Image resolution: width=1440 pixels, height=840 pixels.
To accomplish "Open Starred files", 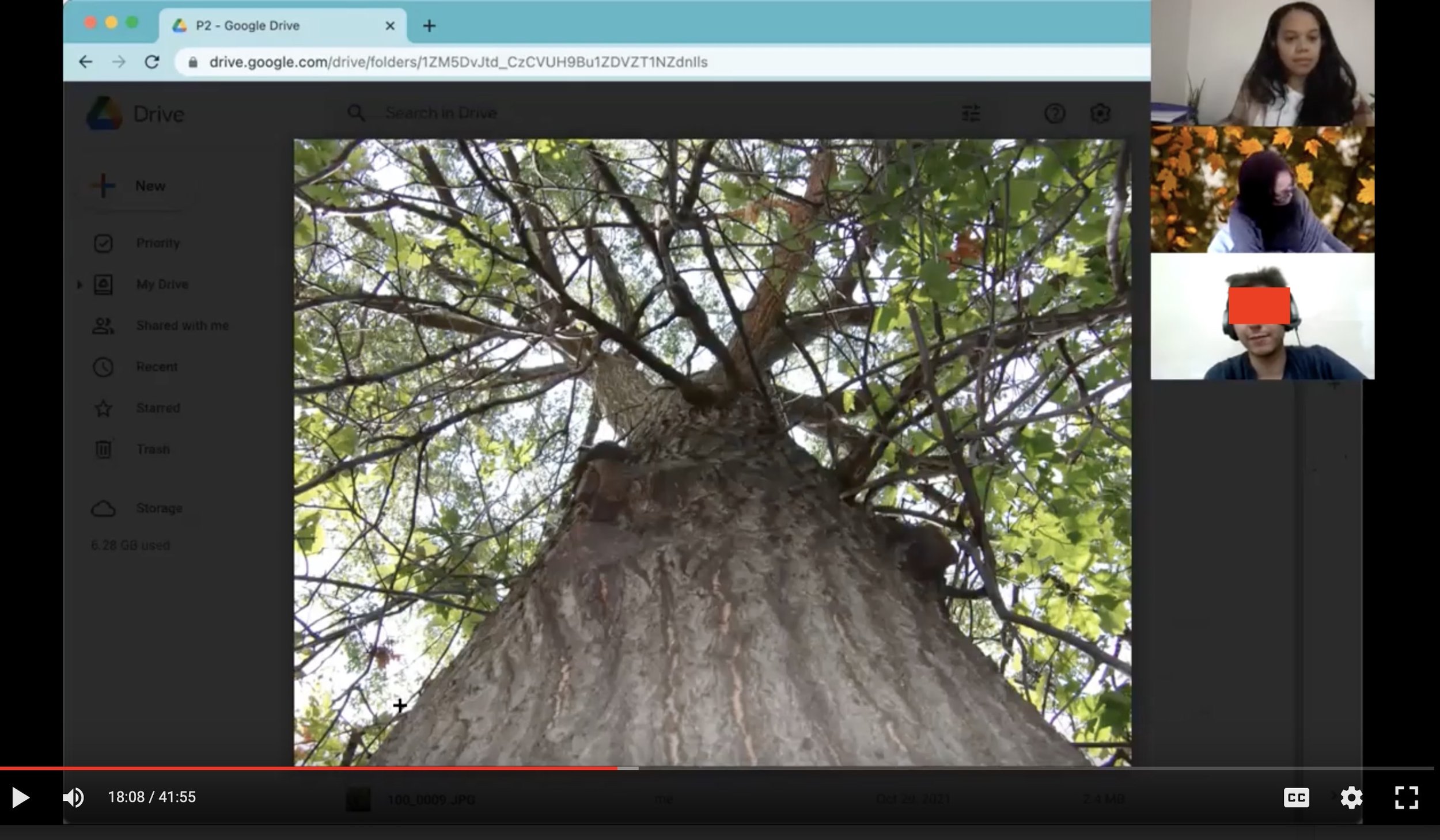I will (158, 408).
